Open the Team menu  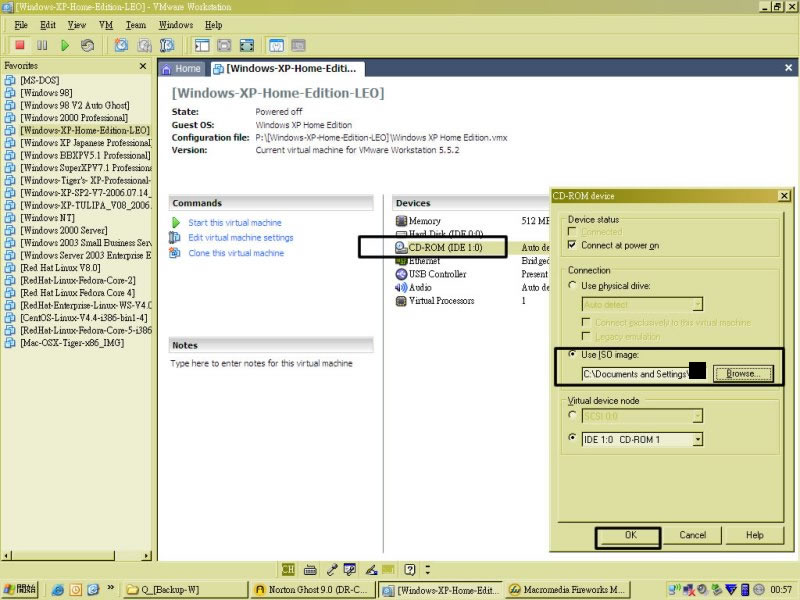point(136,25)
